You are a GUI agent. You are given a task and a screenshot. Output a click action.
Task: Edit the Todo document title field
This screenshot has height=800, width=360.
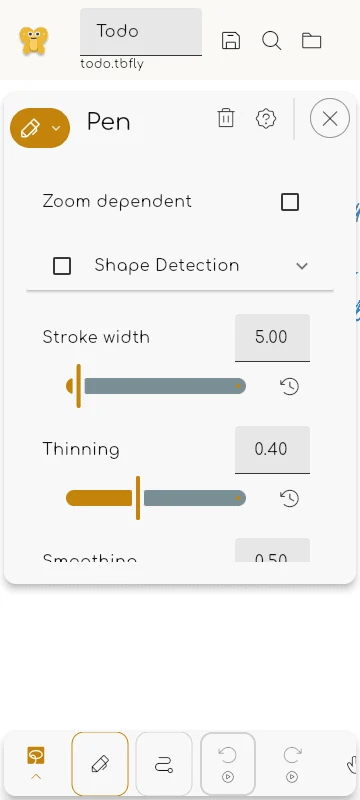(141, 32)
